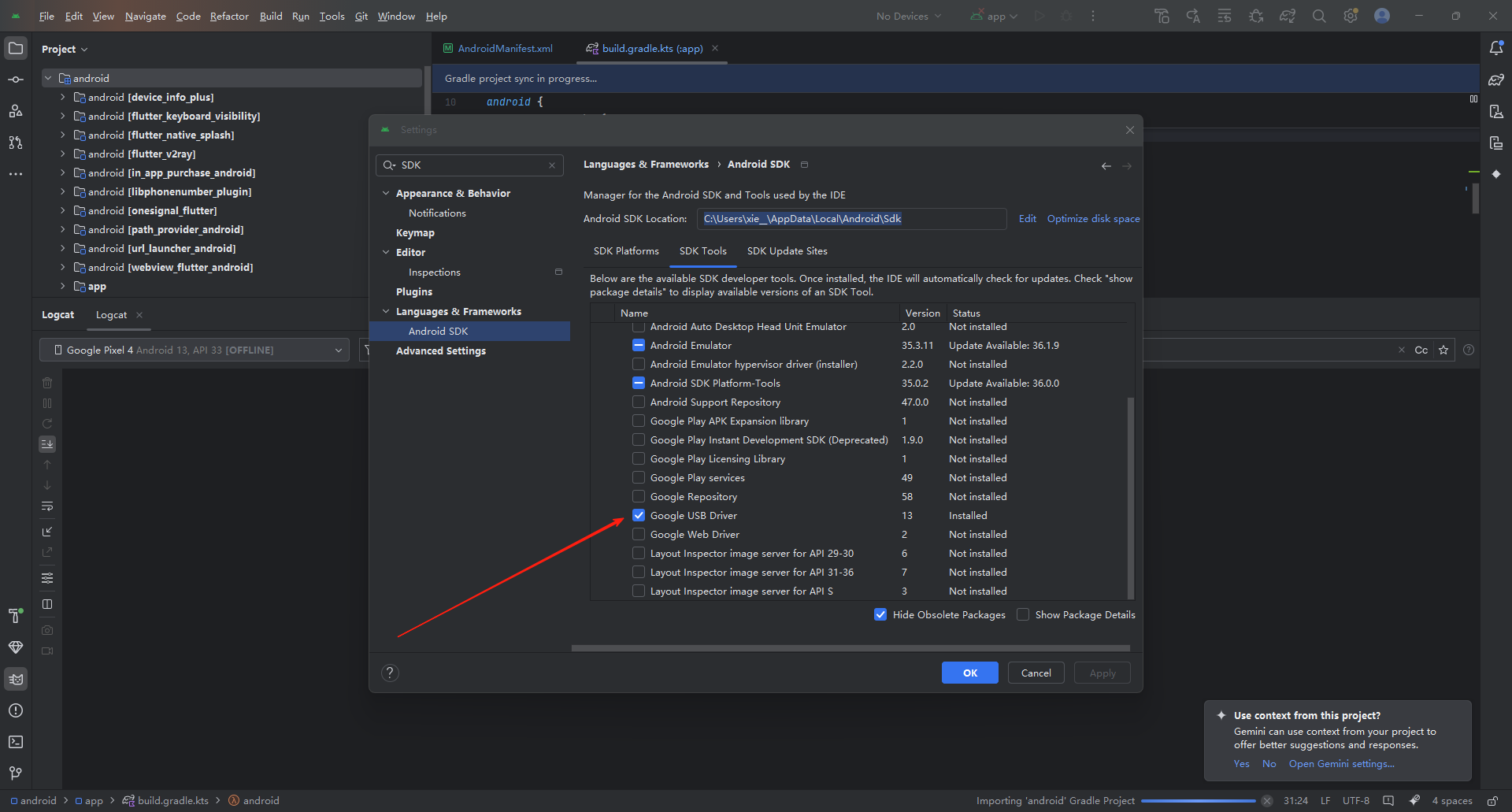Open IDE settings gear icon in top toolbar
The height and width of the screenshot is (812, 1512).
(1351, 16)
